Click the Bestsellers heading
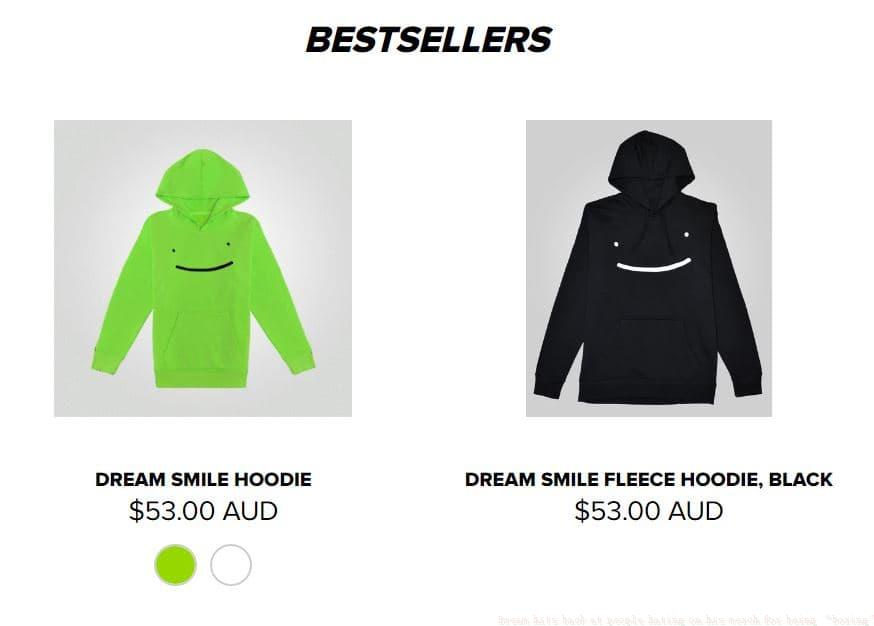This screenshot has width=874, height=626. [428, 40]
